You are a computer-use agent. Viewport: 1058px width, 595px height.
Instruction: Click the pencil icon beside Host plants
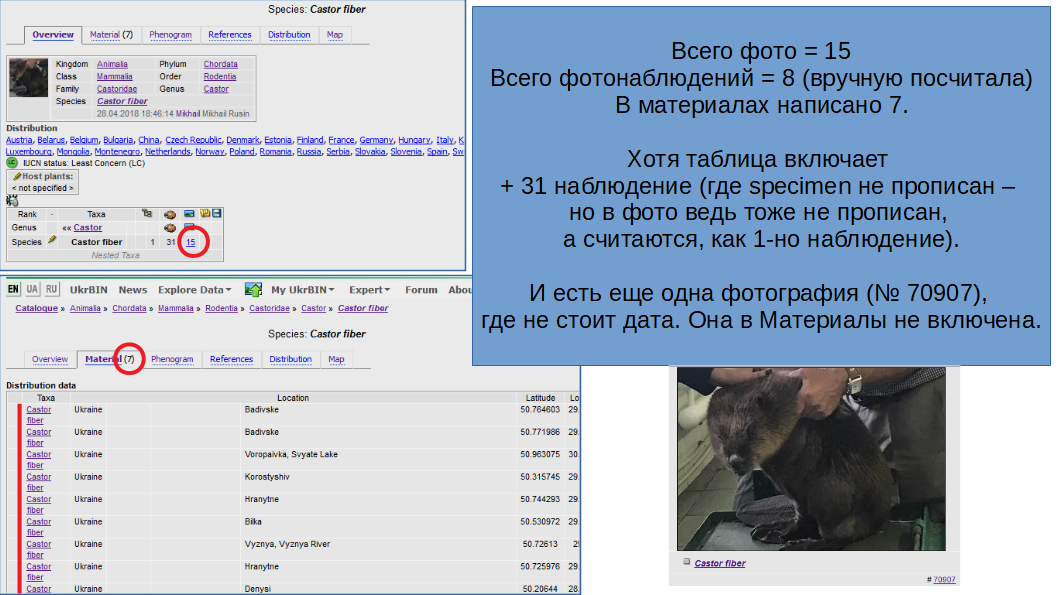click(x=17, y=176)
